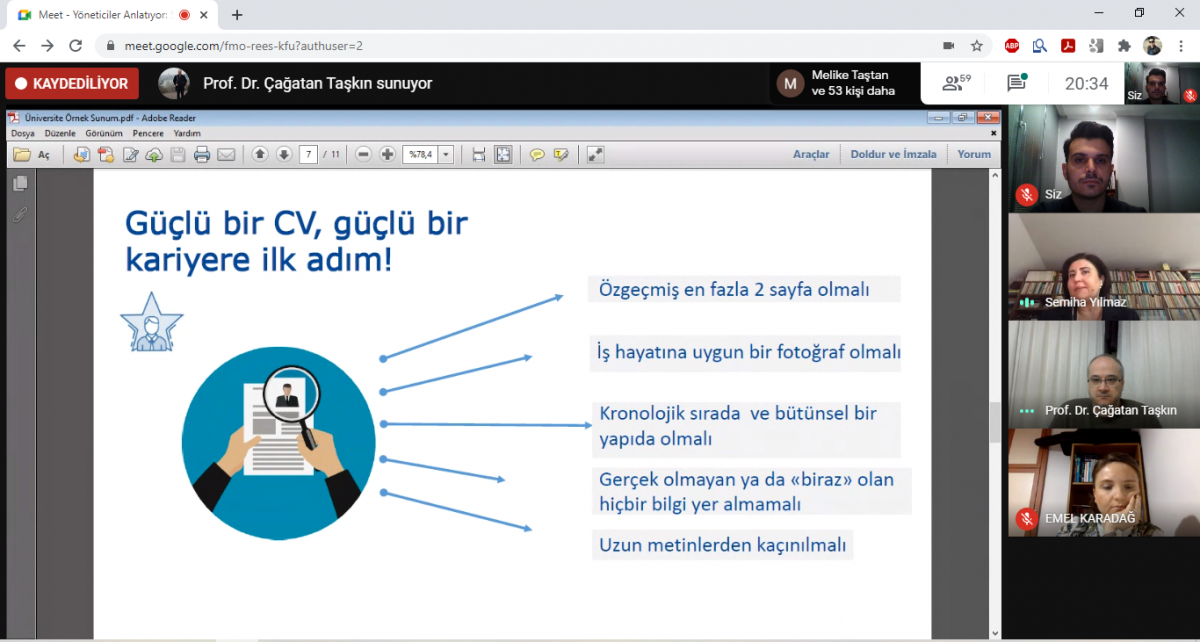Open the Pencere menu
The width and height of the screenshot is (1200, 642).
coord(148,133)
